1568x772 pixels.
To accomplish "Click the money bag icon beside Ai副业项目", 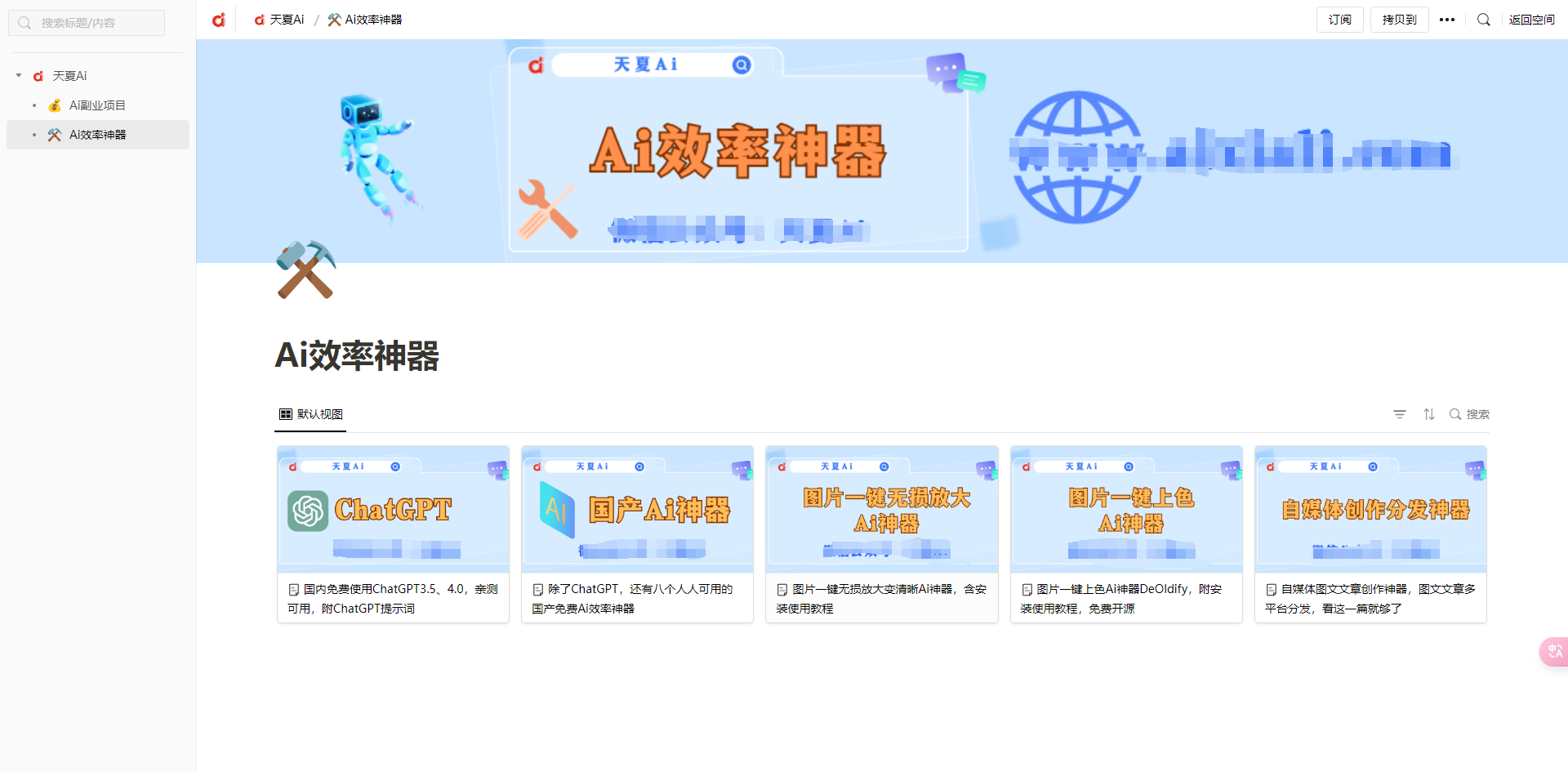I will (55, 105).
